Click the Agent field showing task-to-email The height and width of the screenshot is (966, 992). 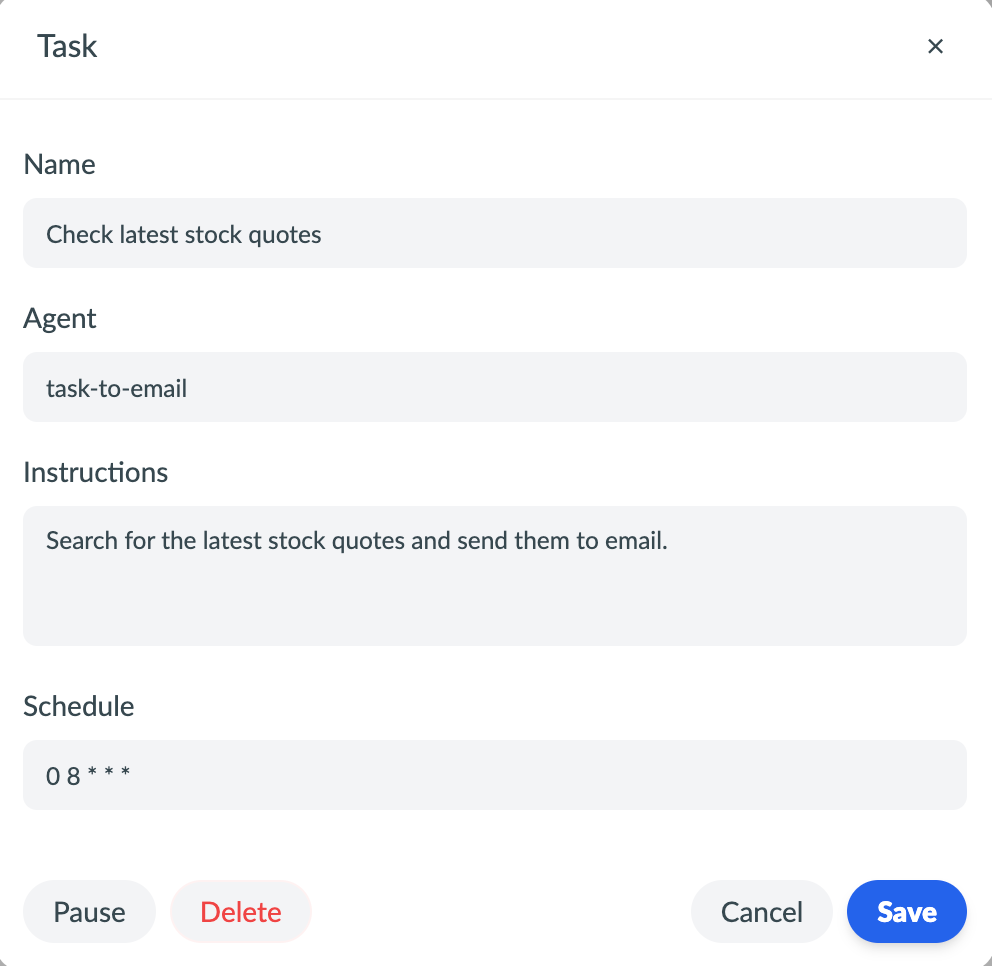click(x=495, y=387)
